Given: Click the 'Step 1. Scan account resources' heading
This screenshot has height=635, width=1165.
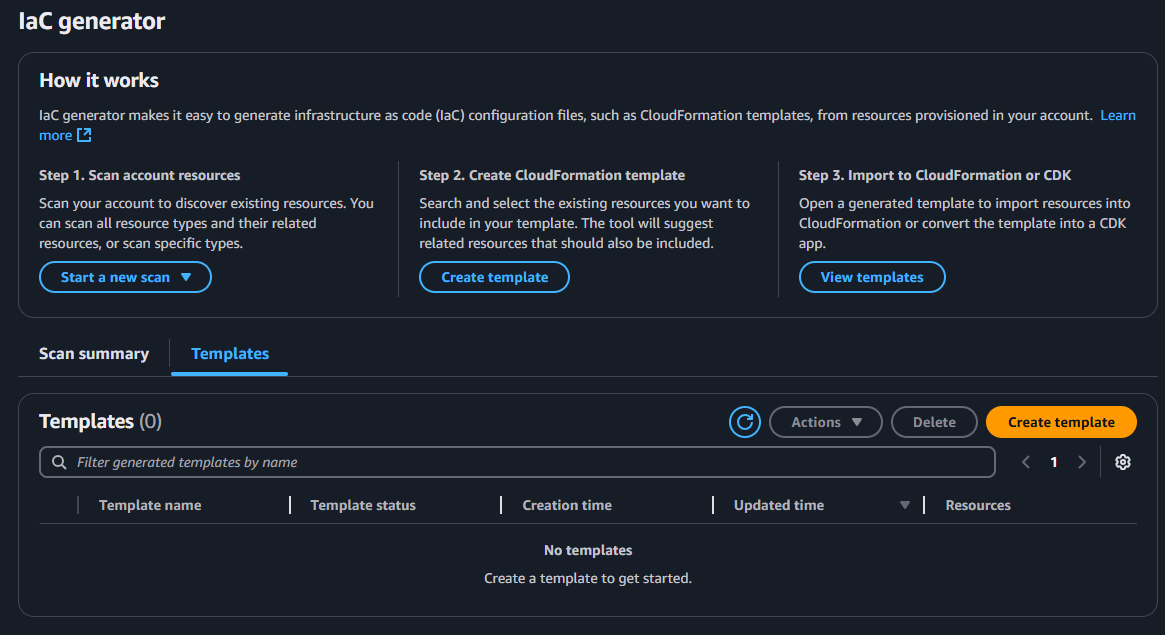Looking at the screenshot, I should point(140,175).
